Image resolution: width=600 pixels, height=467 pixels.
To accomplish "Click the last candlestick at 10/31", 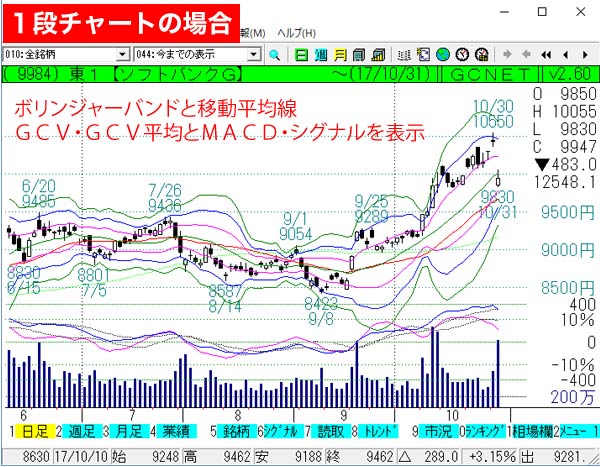I will (498, 179).
